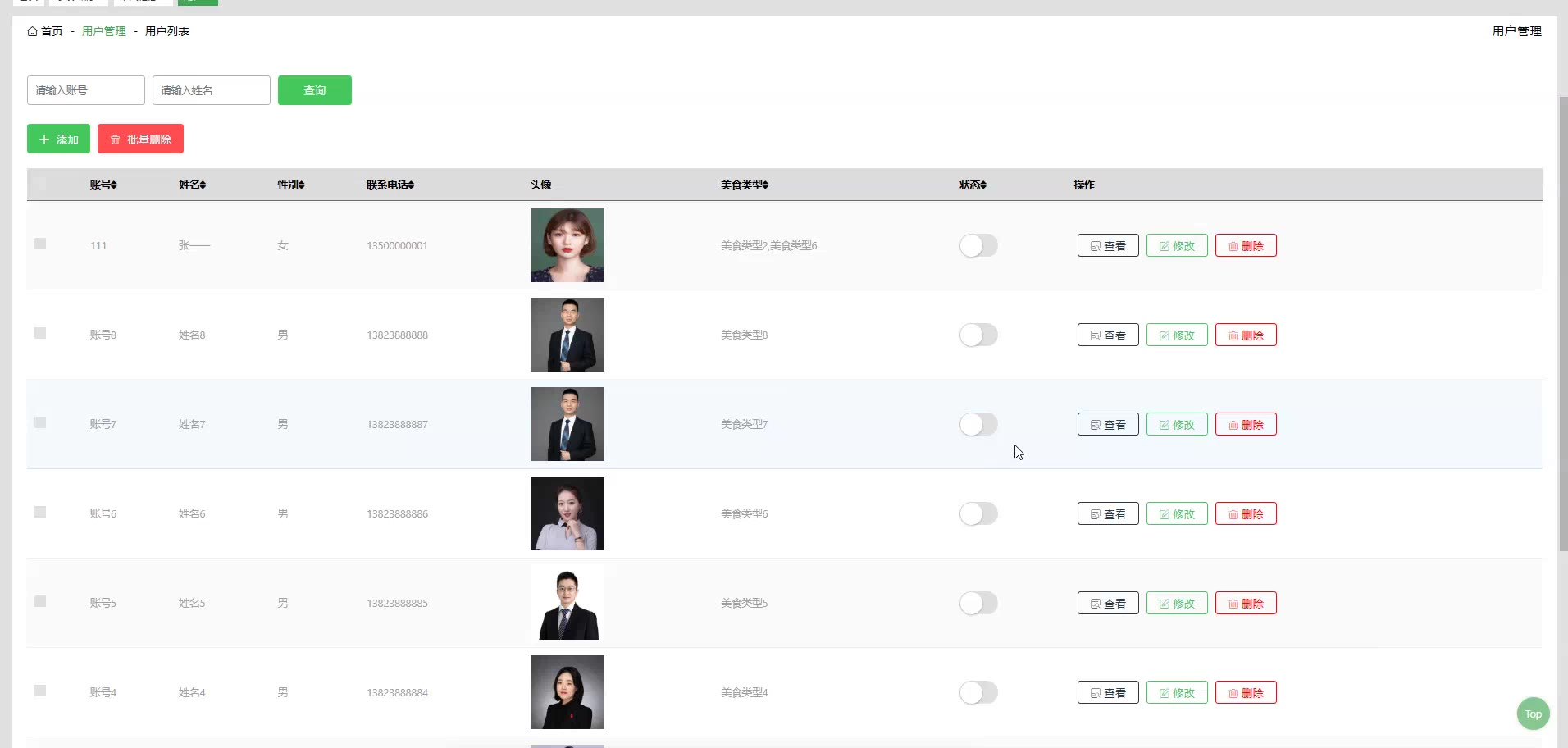
Task: Click the delete trash icon for 账号7
Action: click(1233, 425)
